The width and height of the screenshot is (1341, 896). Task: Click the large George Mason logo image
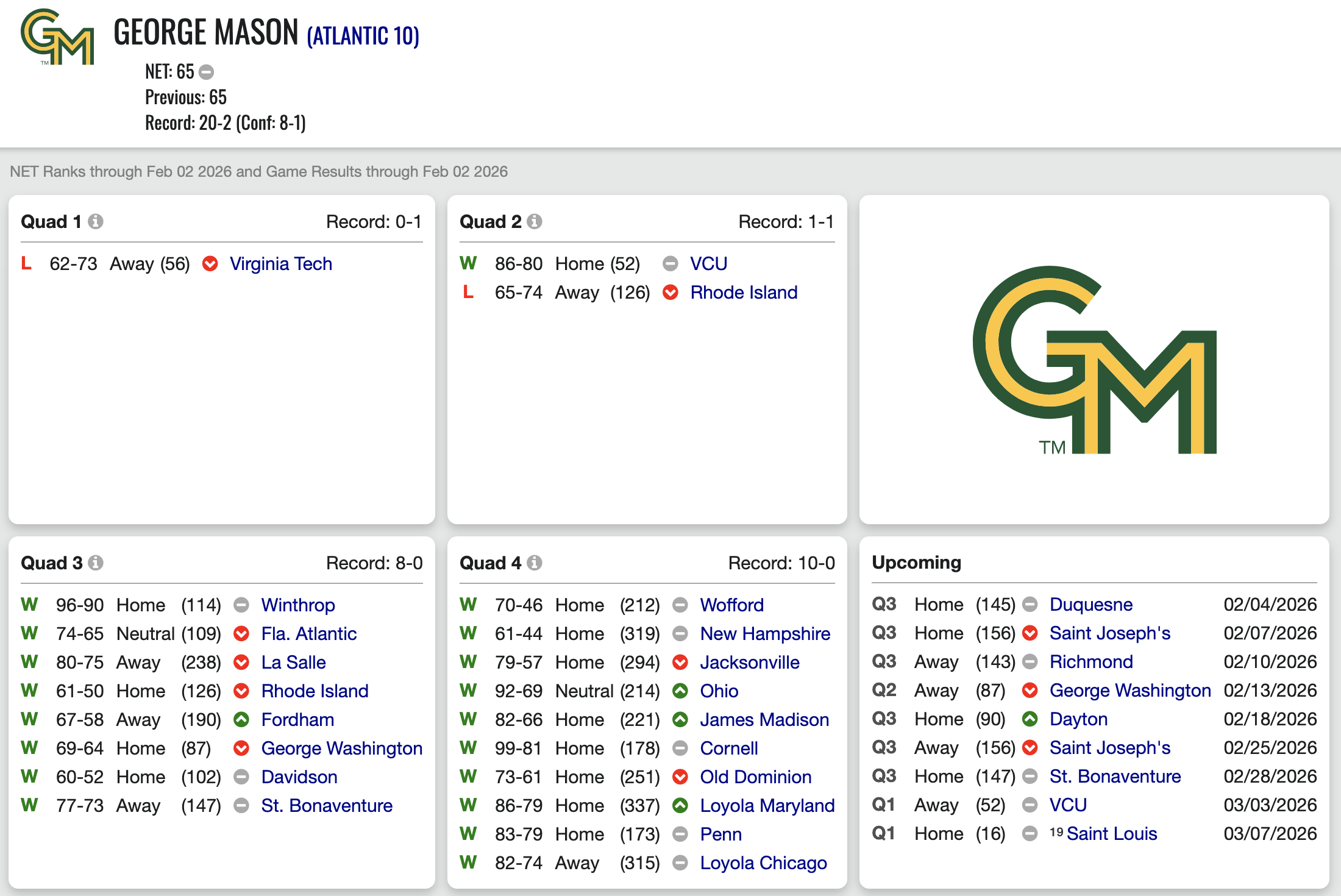(x=1094, y=360)
